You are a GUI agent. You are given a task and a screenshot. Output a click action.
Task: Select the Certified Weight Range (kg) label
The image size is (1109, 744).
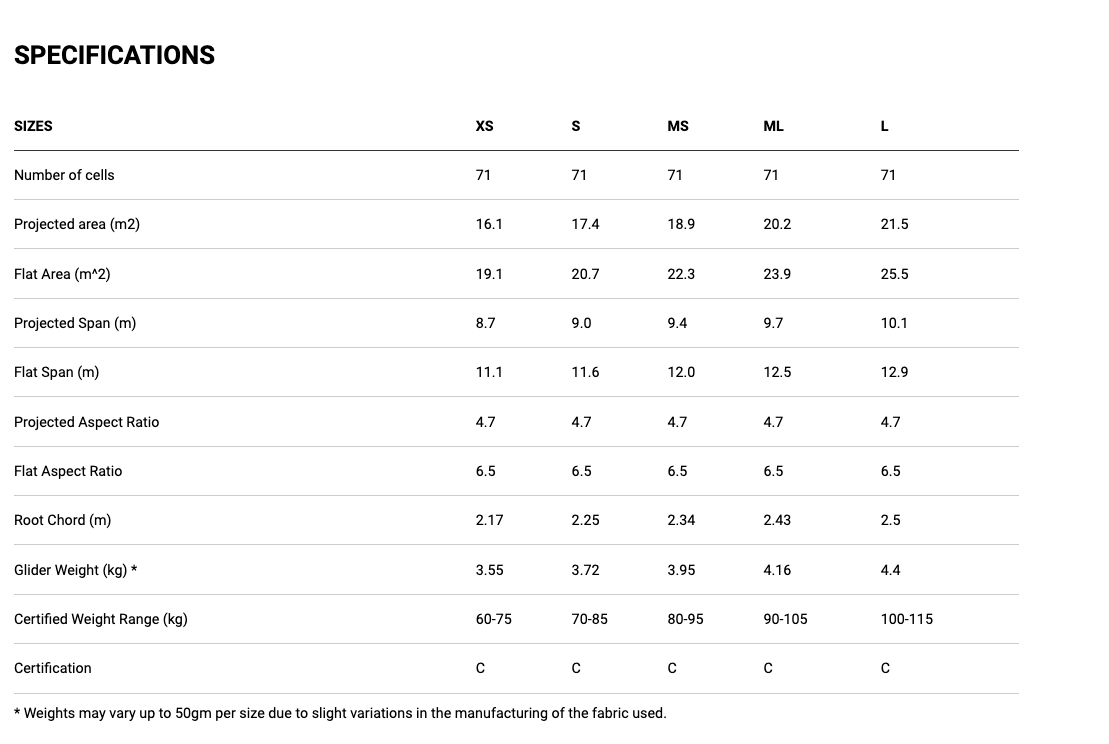pos(101,619)
